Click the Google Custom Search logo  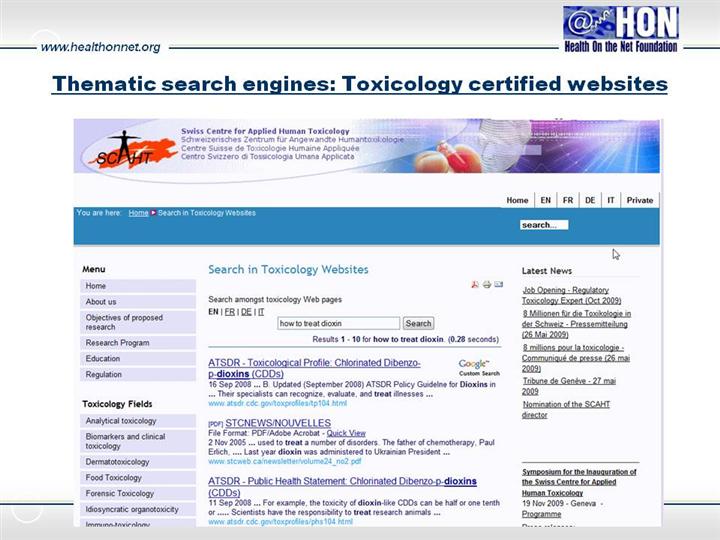click(474, 367)
